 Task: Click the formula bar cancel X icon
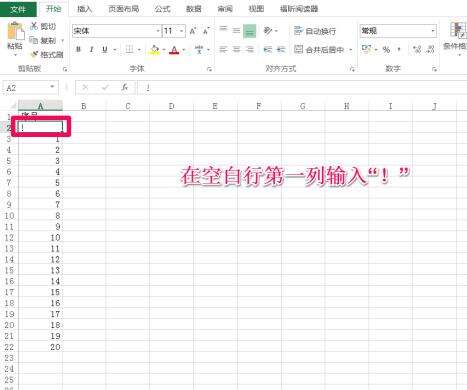(x=85, y=88)
